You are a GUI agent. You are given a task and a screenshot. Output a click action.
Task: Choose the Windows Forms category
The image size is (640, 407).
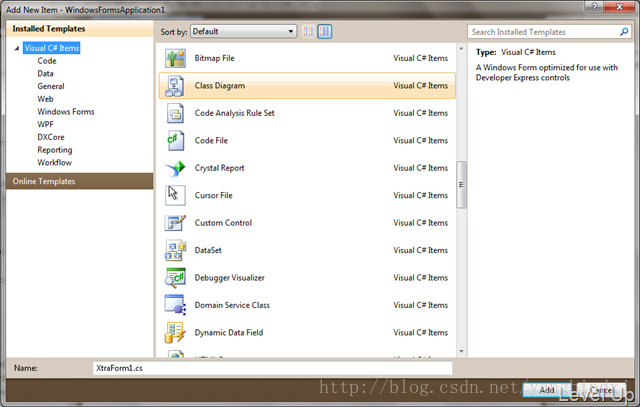(66, 111)
